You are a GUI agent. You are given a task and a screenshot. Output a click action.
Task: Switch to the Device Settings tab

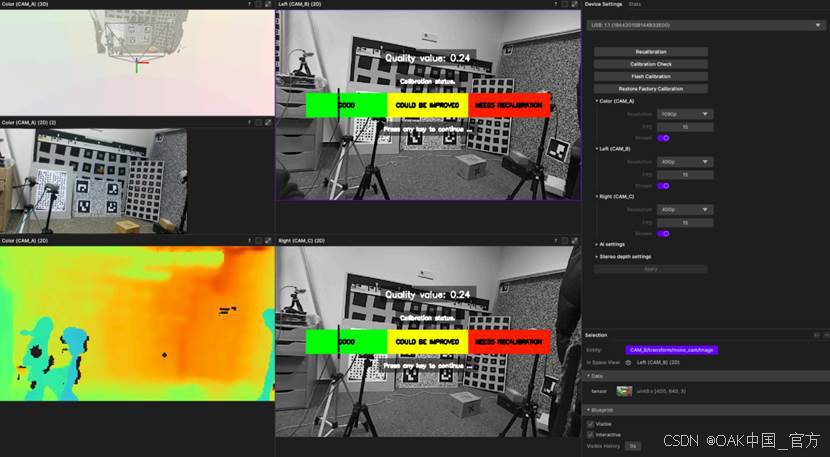(603, 4)
